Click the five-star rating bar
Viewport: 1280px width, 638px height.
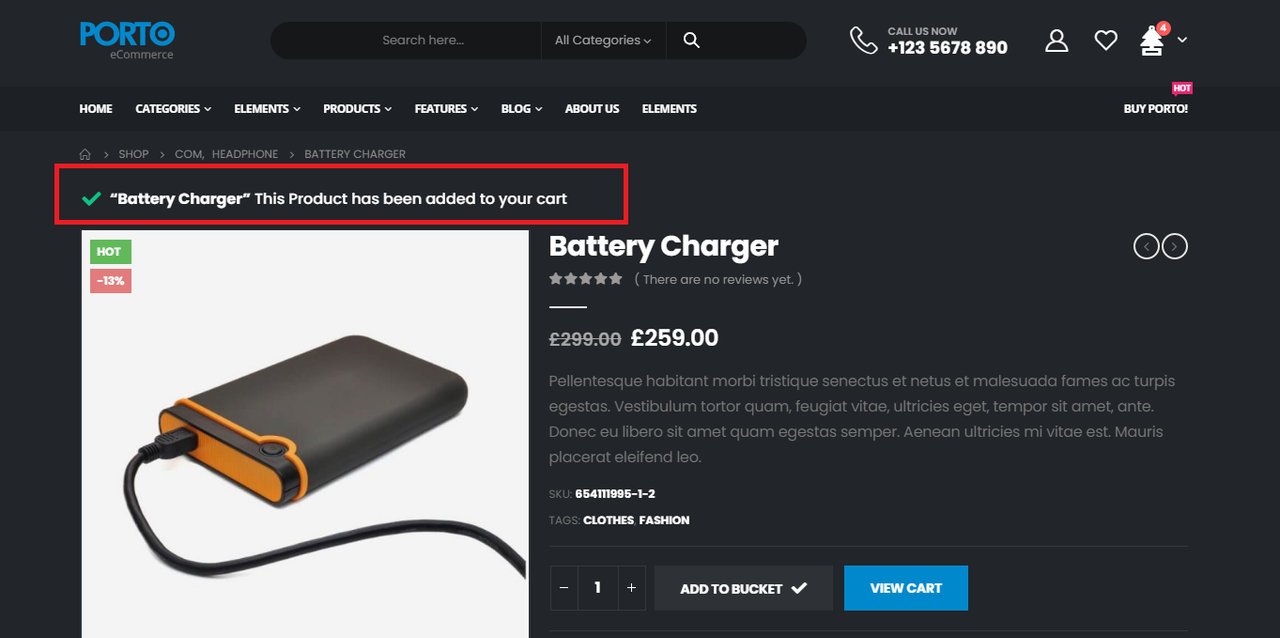point(586,279)
